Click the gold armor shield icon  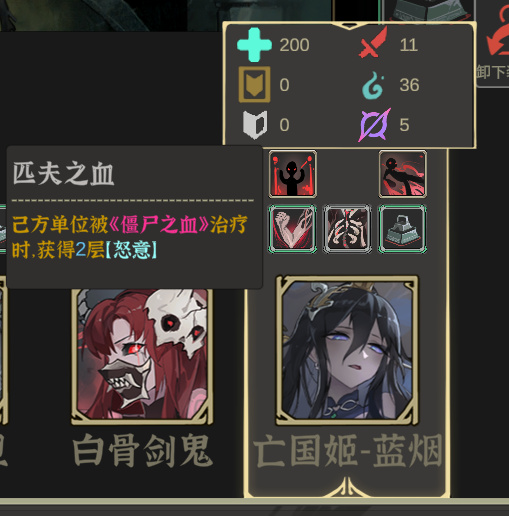pos(254,84)
